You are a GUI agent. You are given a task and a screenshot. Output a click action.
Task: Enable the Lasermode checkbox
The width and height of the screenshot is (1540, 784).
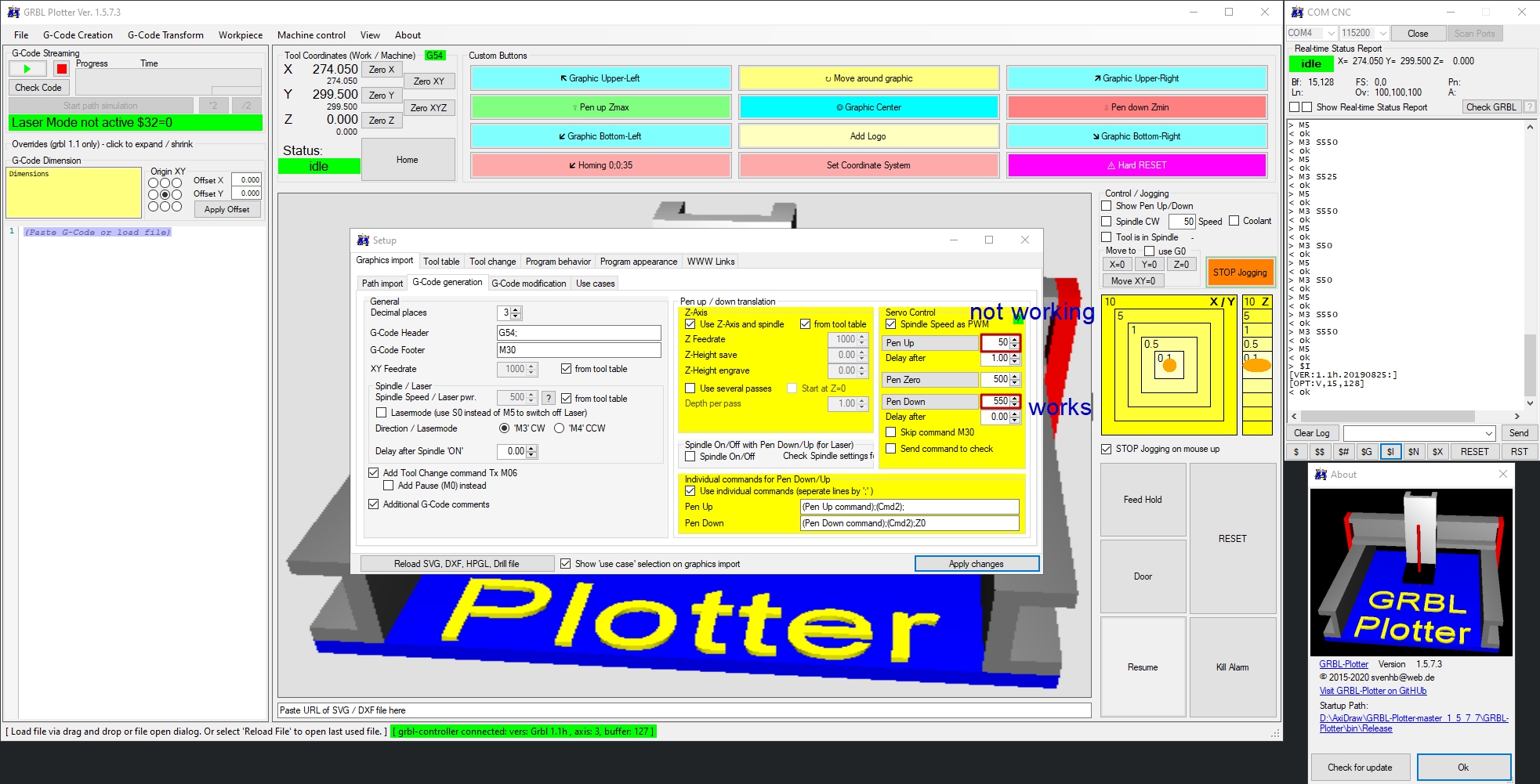coord(382,413)
